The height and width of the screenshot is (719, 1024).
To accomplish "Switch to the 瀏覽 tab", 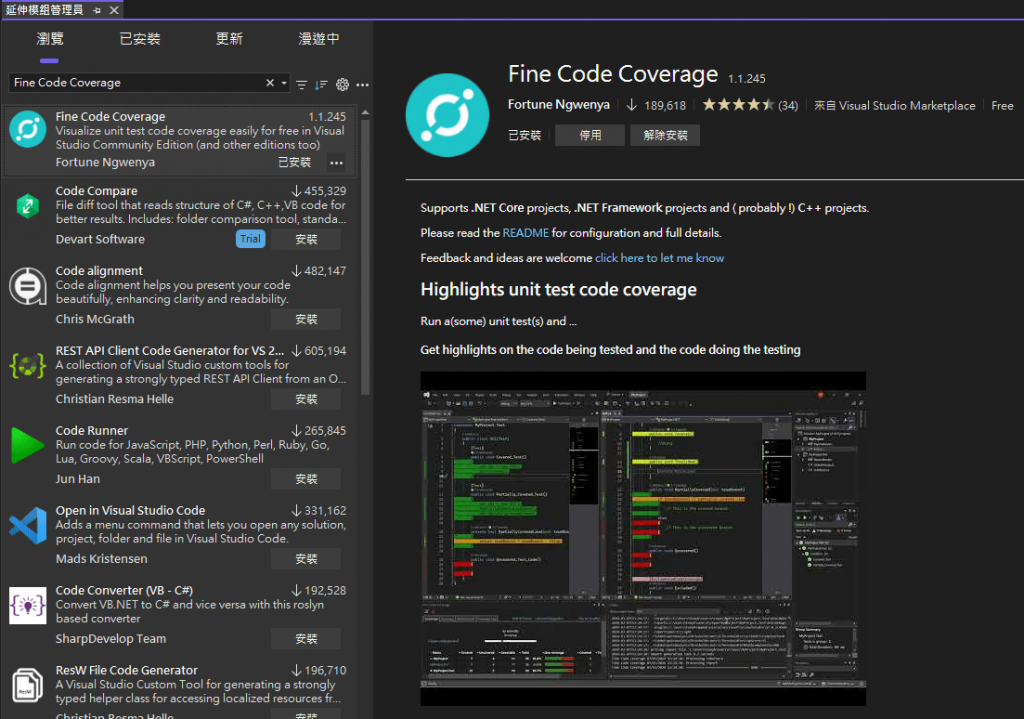I will [x=50, y=39].
